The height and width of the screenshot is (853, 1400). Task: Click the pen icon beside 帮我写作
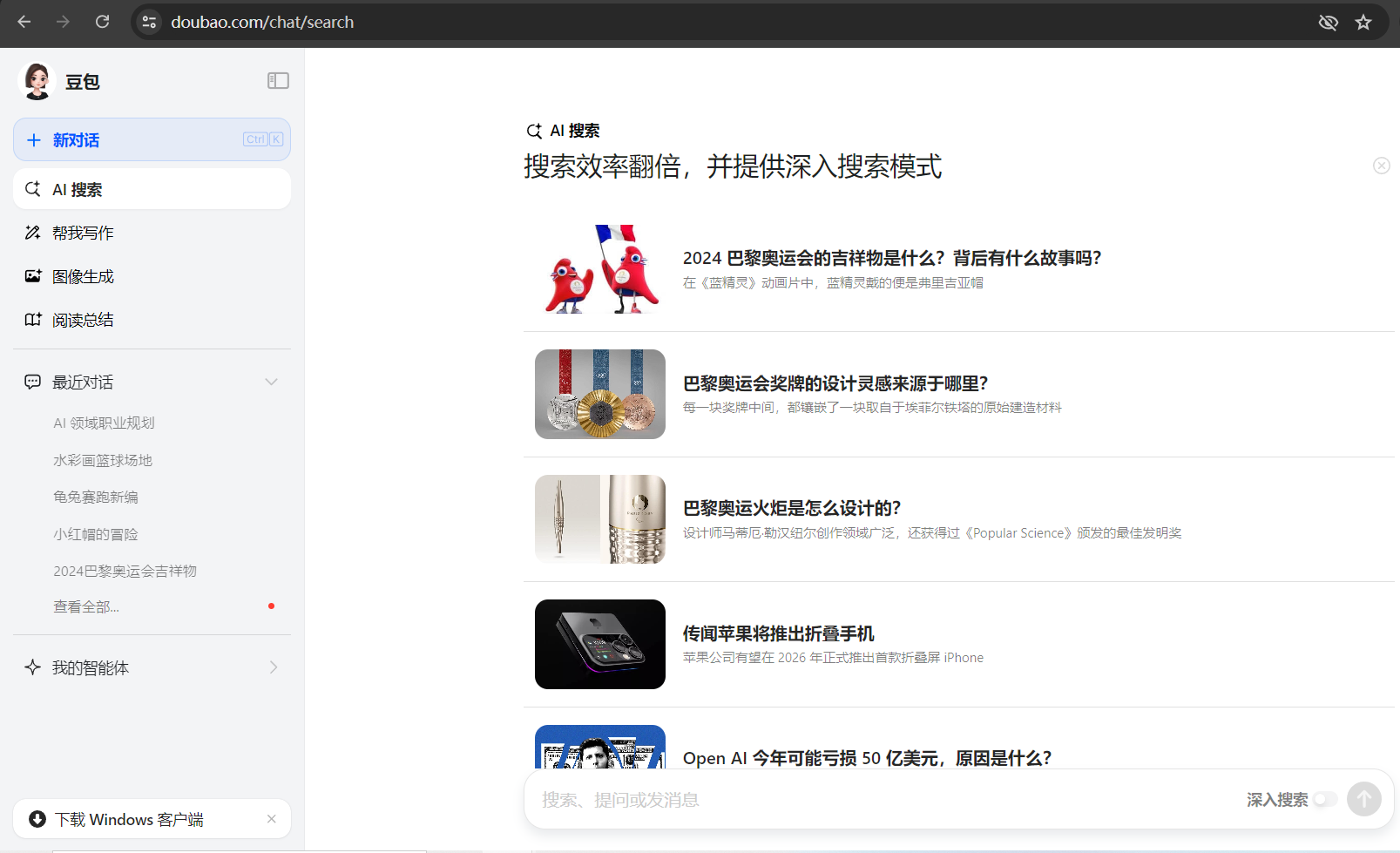(x=33, y=233)
